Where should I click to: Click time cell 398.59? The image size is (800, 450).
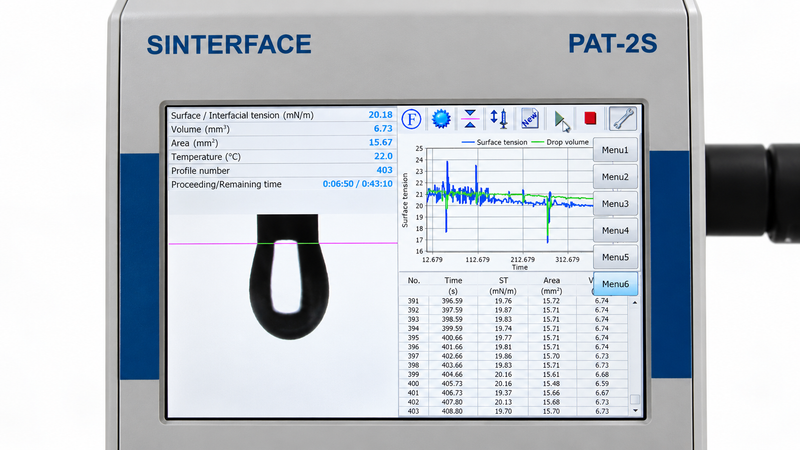tap(452, 319)
